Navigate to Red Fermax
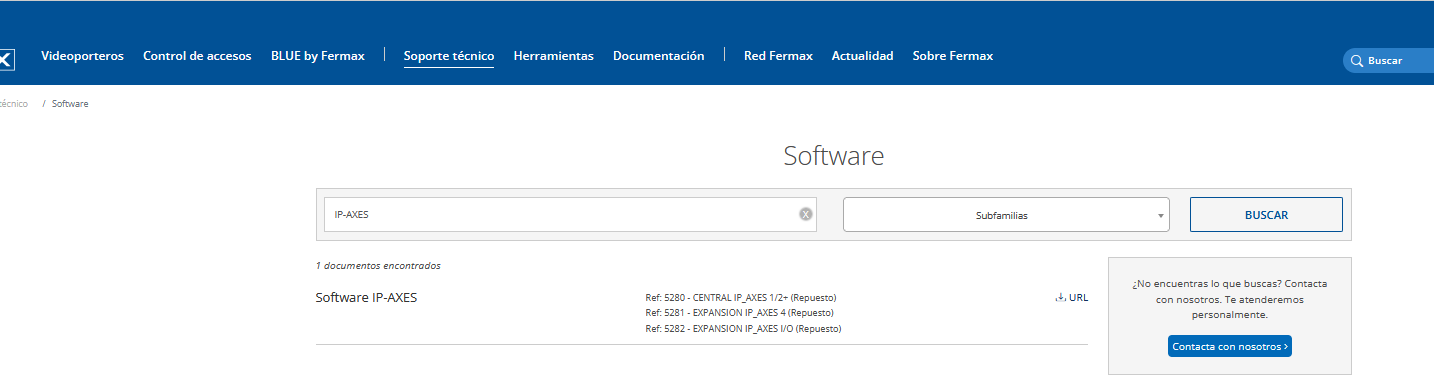1434x385 pixels. (778, 56)
